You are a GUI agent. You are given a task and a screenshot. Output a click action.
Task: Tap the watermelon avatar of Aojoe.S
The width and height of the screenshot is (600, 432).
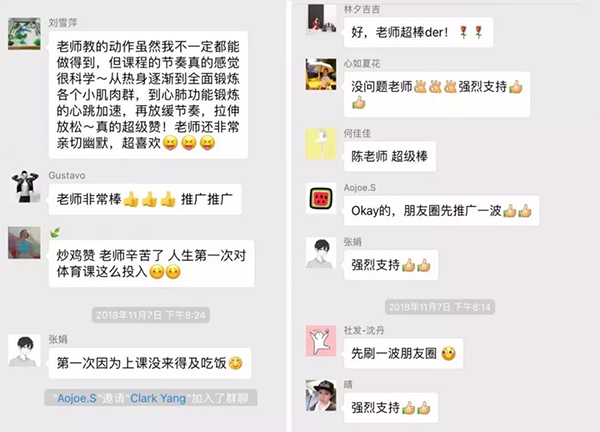click(321, 198)
